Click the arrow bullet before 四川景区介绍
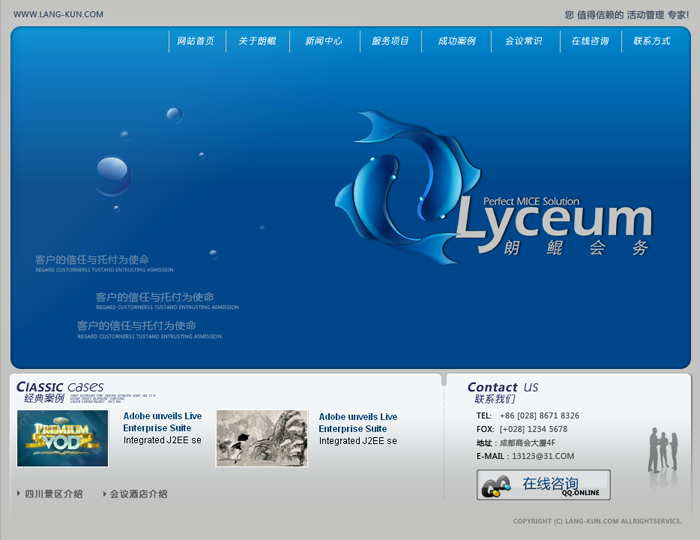 click(18, 493)
